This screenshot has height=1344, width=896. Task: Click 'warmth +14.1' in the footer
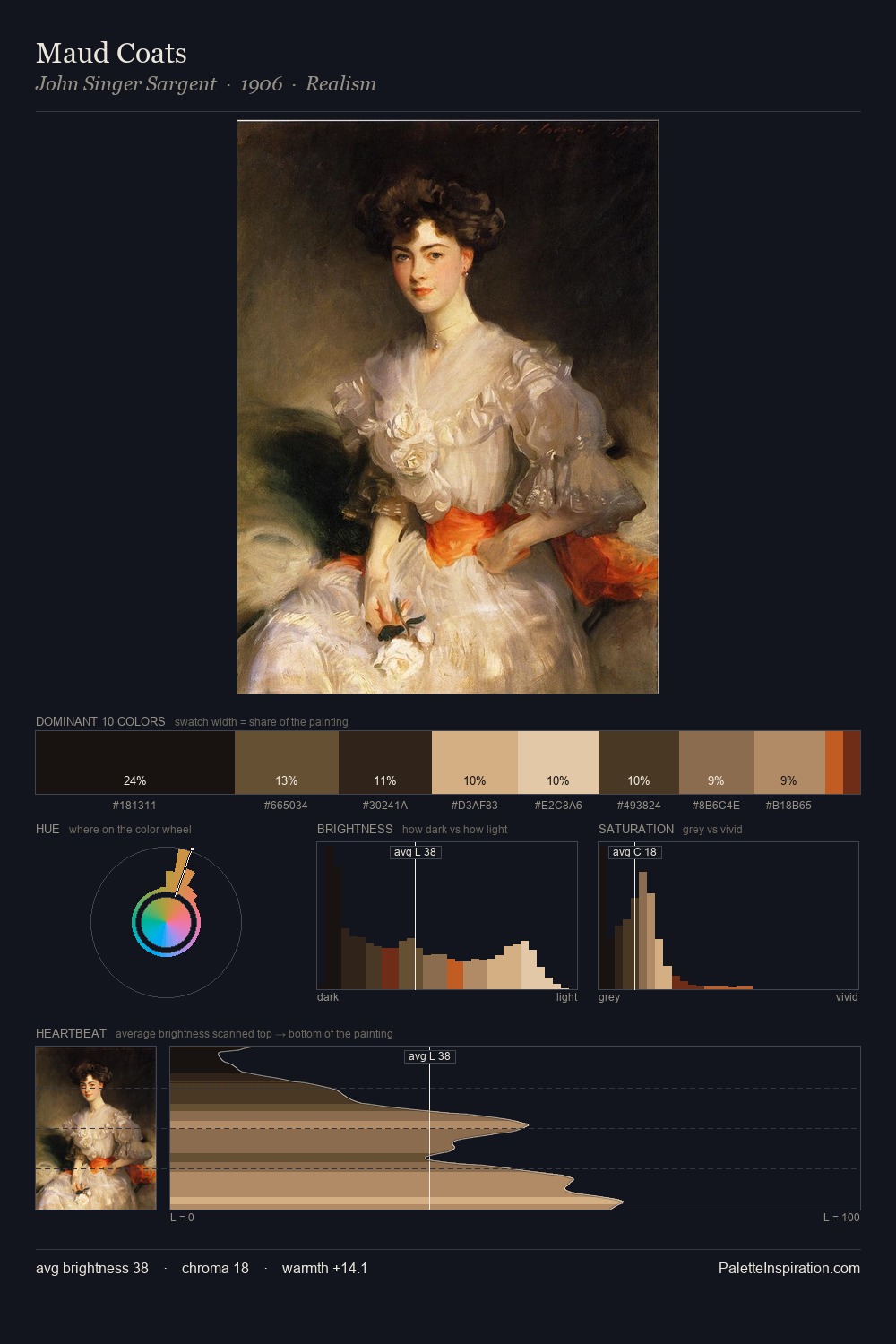tap(324, 1268)
